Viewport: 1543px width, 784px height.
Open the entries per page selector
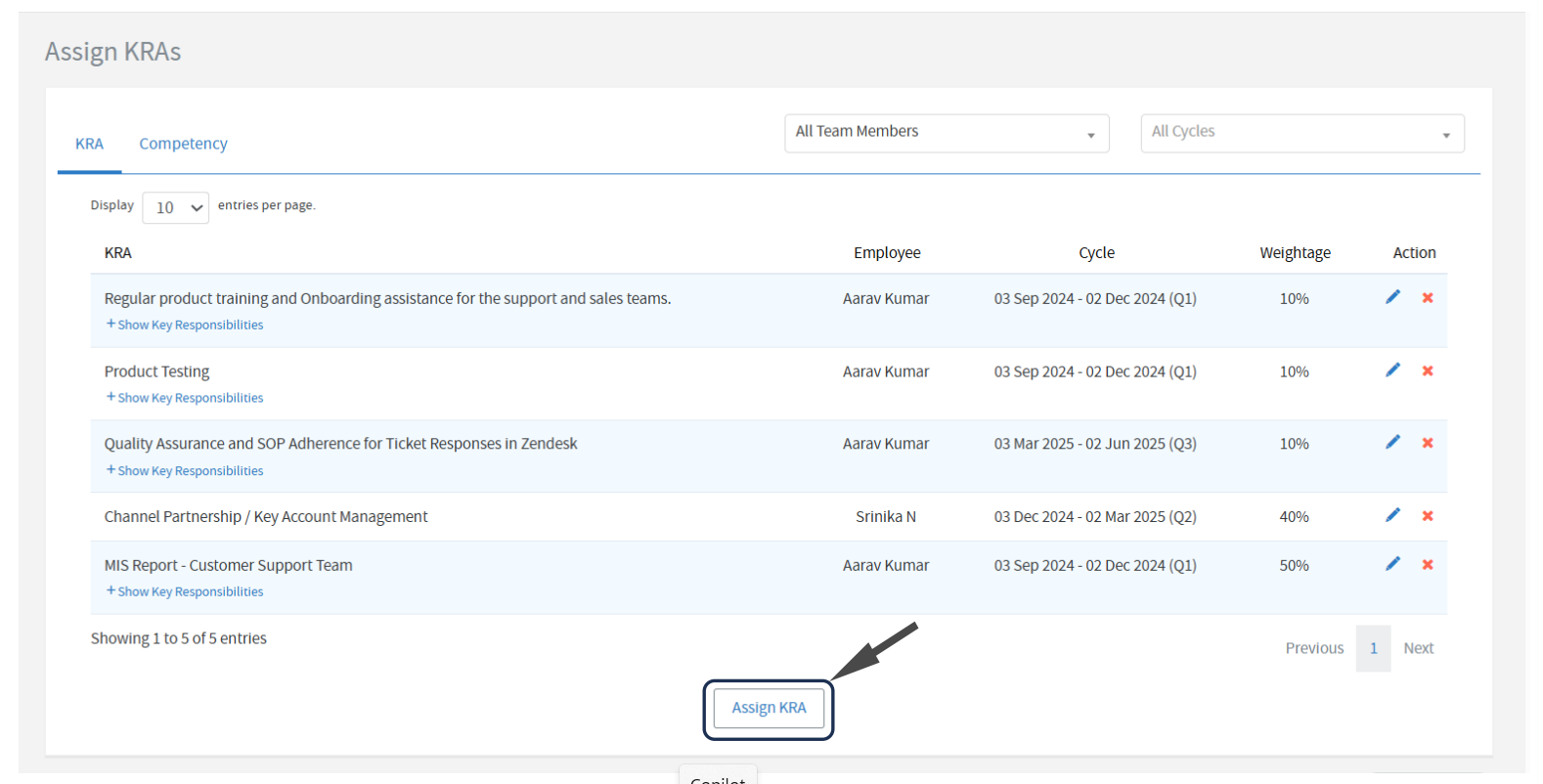click(176, 207)
